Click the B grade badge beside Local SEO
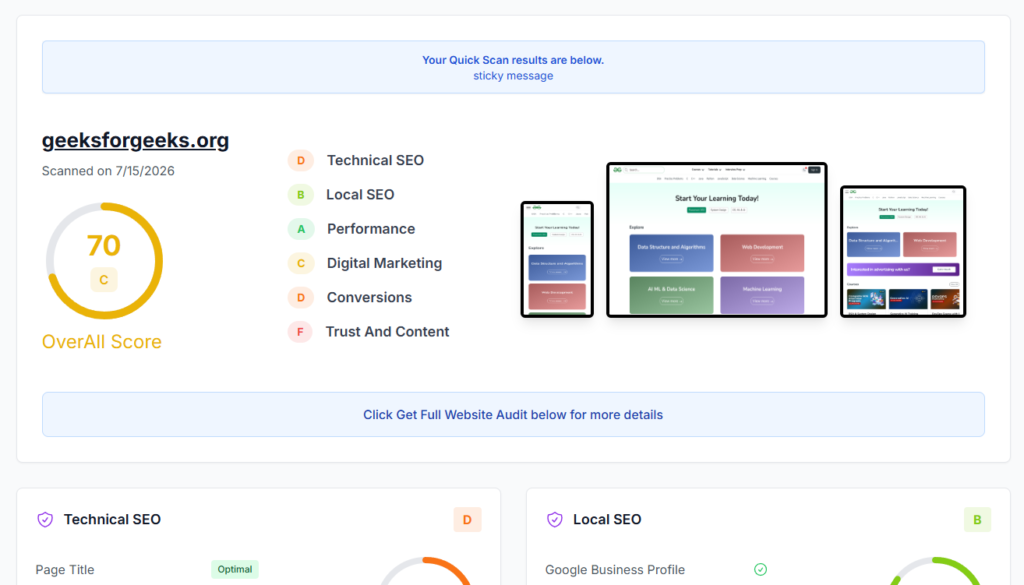The width and height of the screenshot is (1024, 585). coord(300,195)
